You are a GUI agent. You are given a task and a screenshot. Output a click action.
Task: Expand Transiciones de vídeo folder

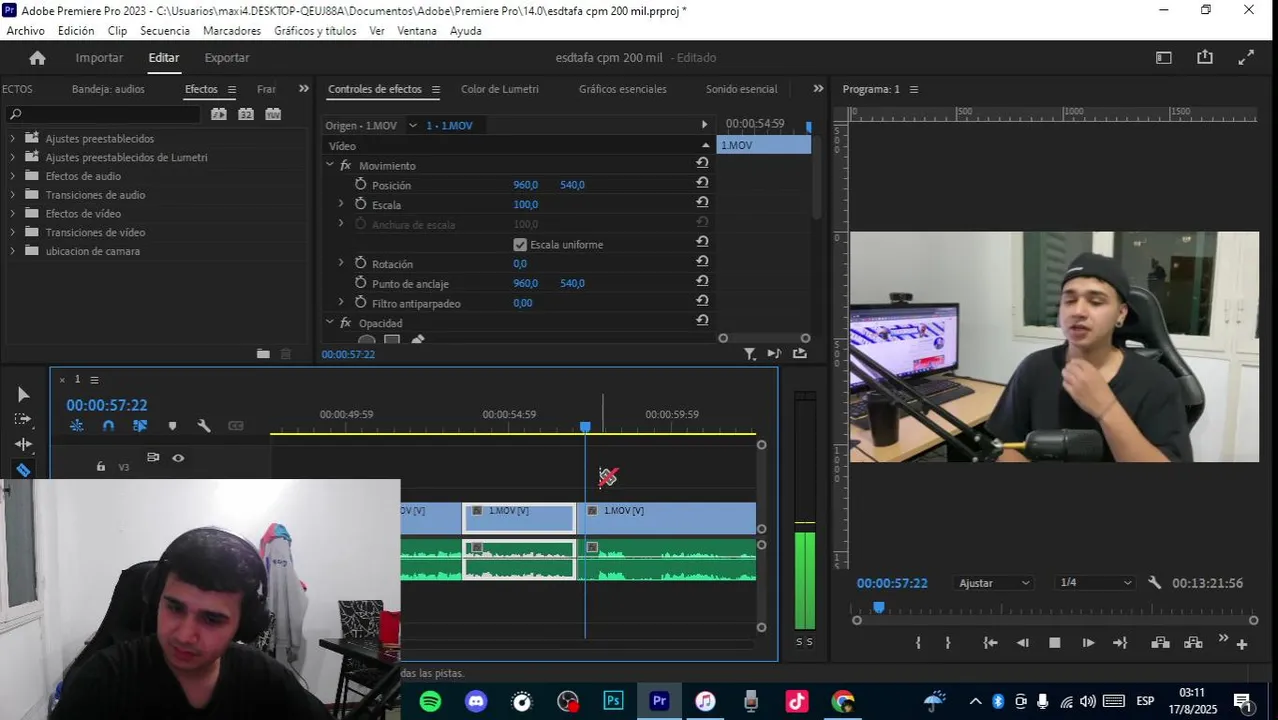(x=12, y=232)
